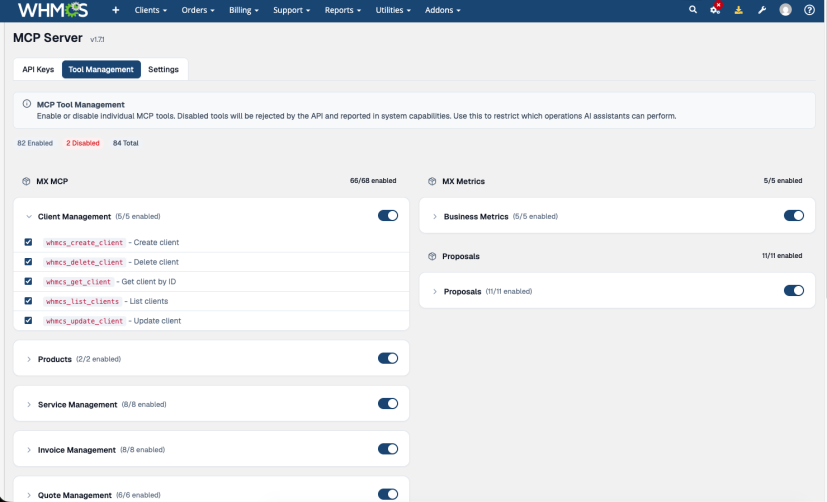Expand the Service Management chevron
Viewport: 827px width, 502px height.
coord(29,404)
